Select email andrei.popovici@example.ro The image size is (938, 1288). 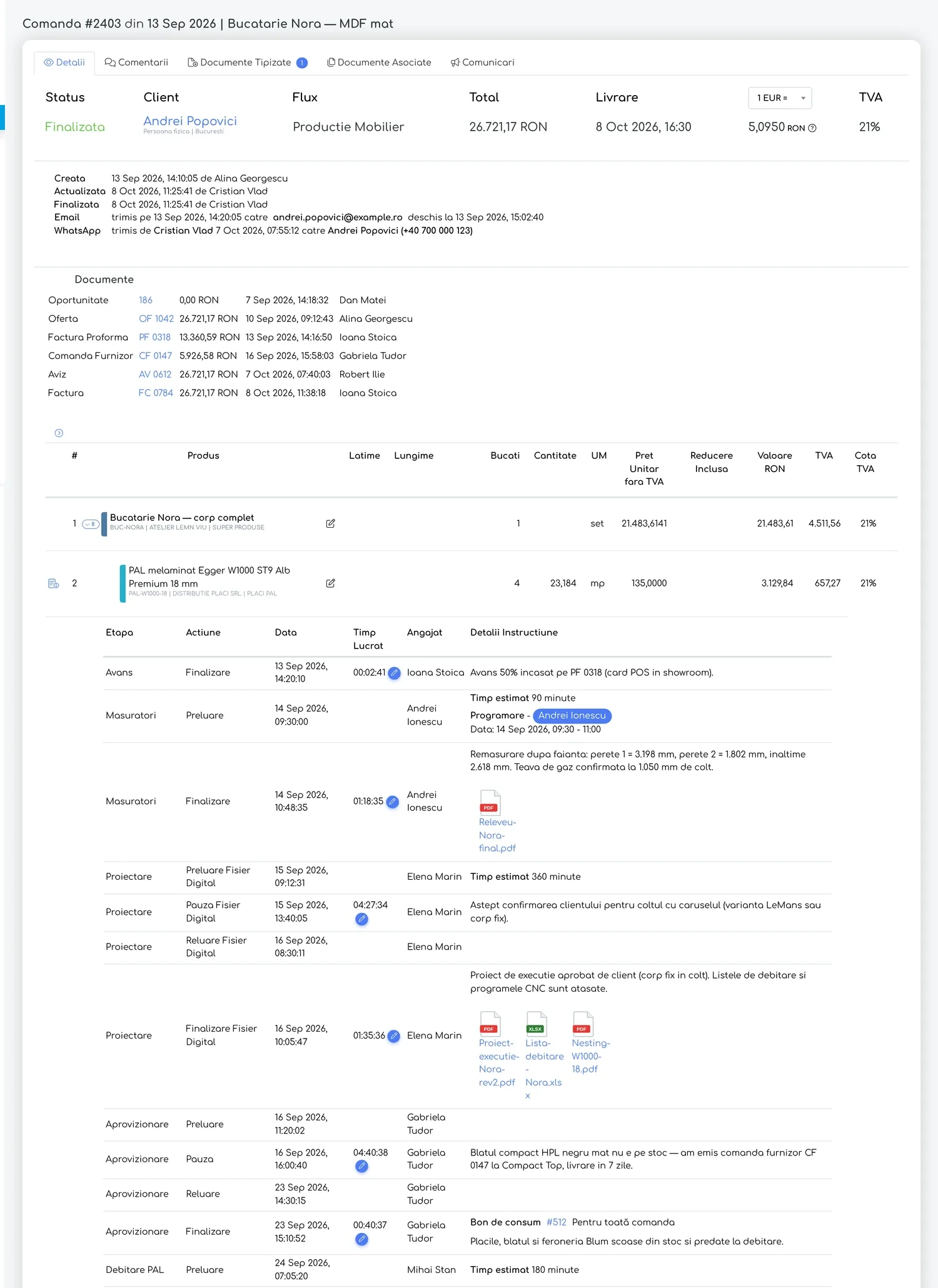tap(338, 218)
